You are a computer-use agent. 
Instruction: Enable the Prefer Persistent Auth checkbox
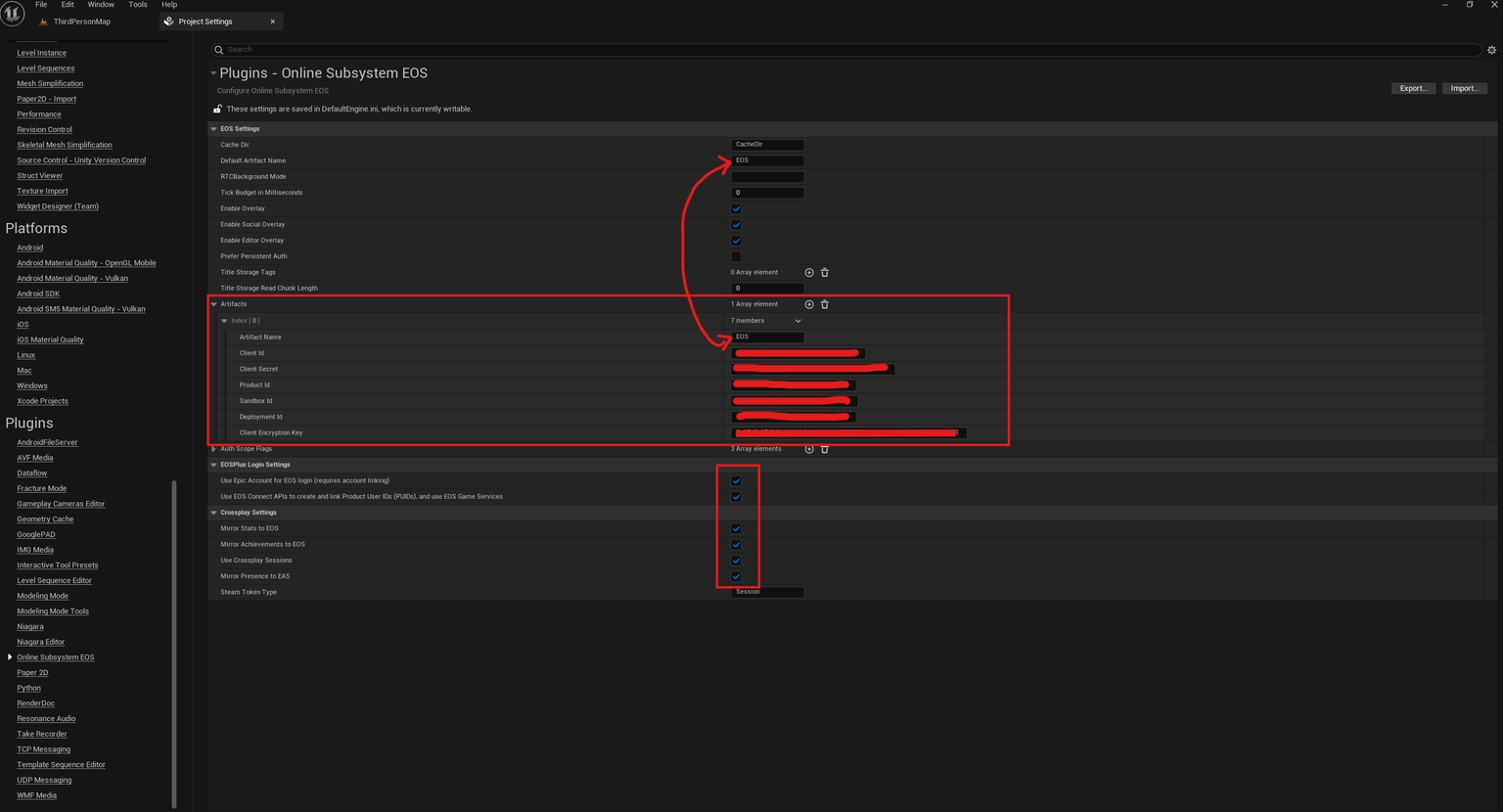736,255
